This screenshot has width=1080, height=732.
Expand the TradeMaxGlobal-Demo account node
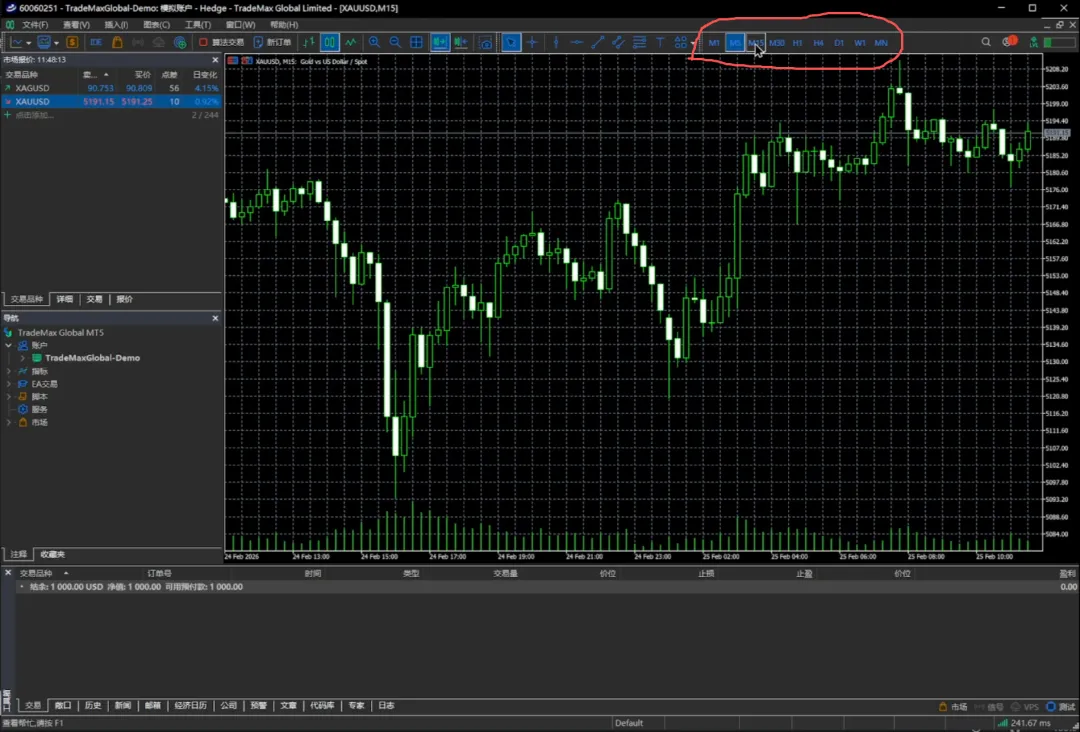[22, 358]
